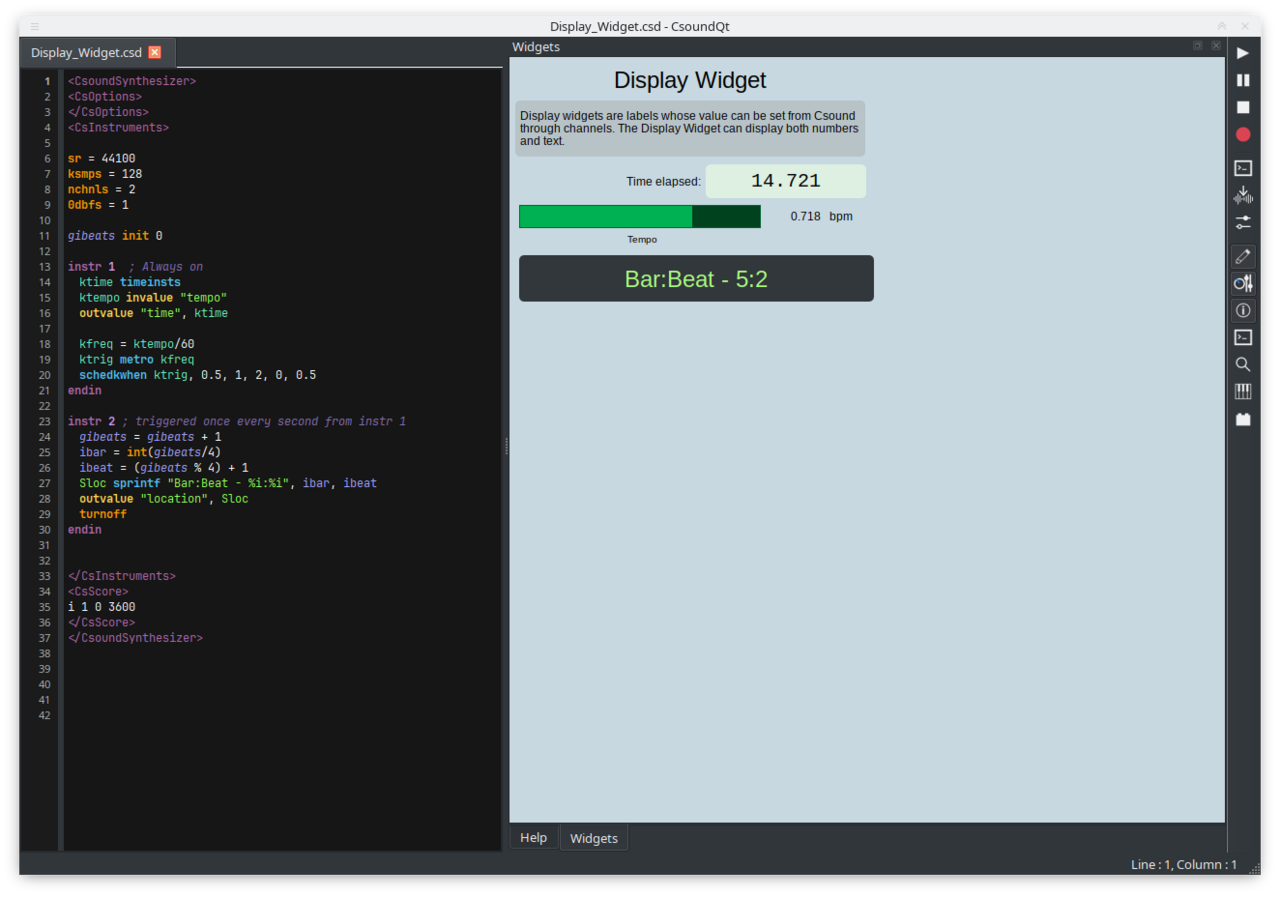Select the Display_Widget.csd editor tab
1280x898 pixels.
(x=97, y=52)
